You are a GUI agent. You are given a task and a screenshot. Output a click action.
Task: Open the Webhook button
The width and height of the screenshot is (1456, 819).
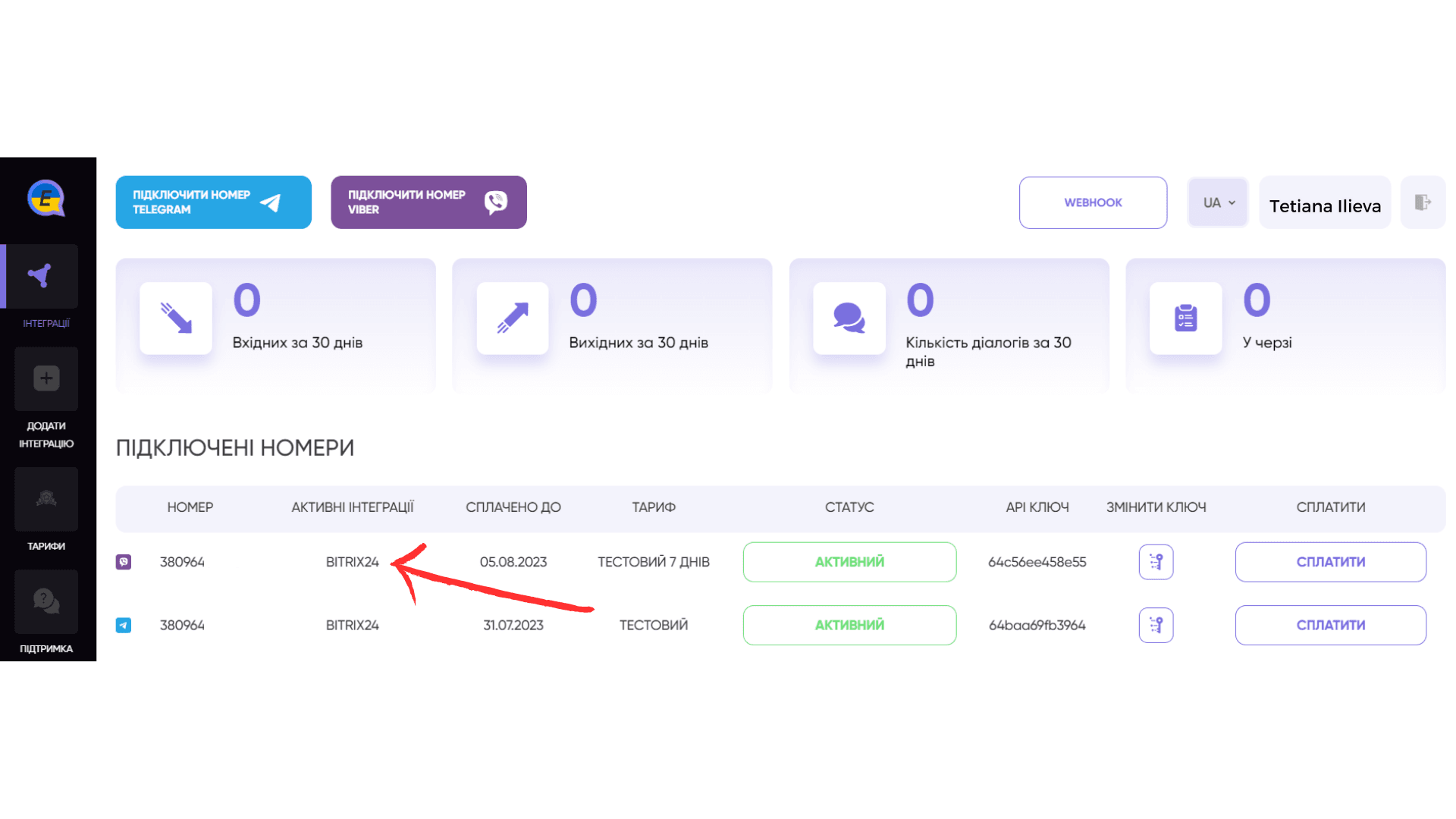click(x=1093, y=202)
